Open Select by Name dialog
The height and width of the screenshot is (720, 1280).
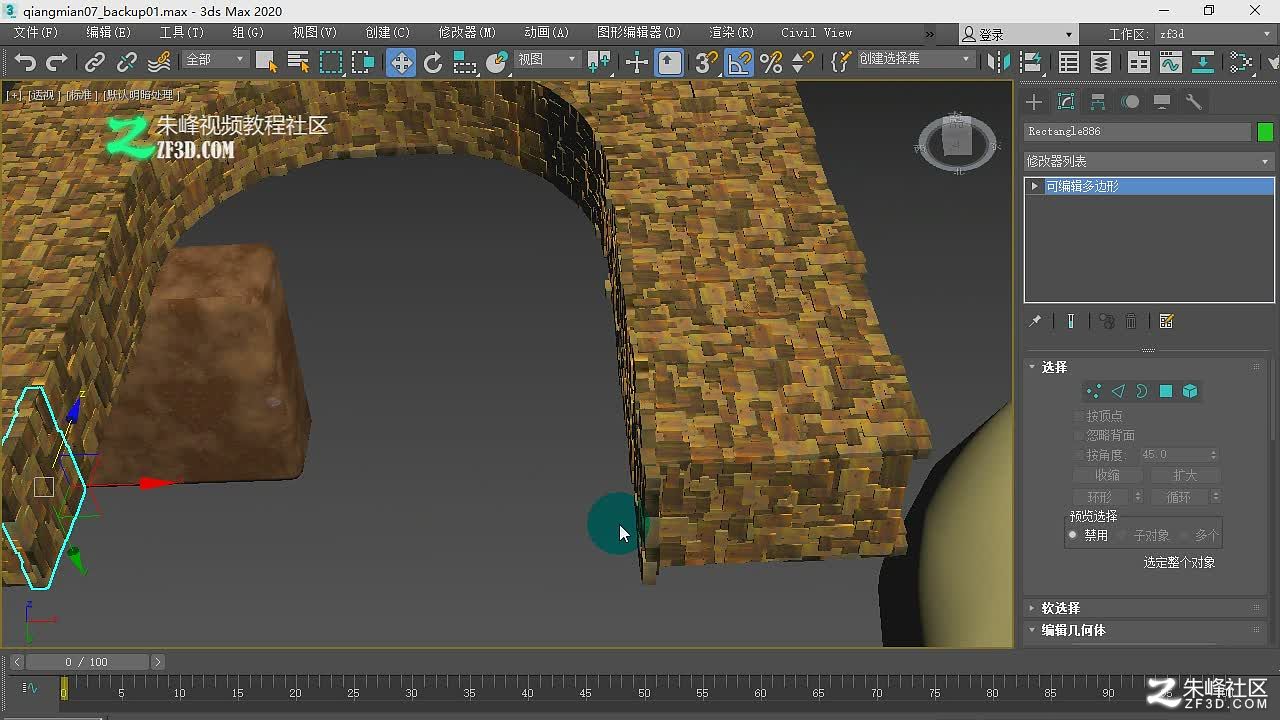pyautogui.click(x=298, y=62)
